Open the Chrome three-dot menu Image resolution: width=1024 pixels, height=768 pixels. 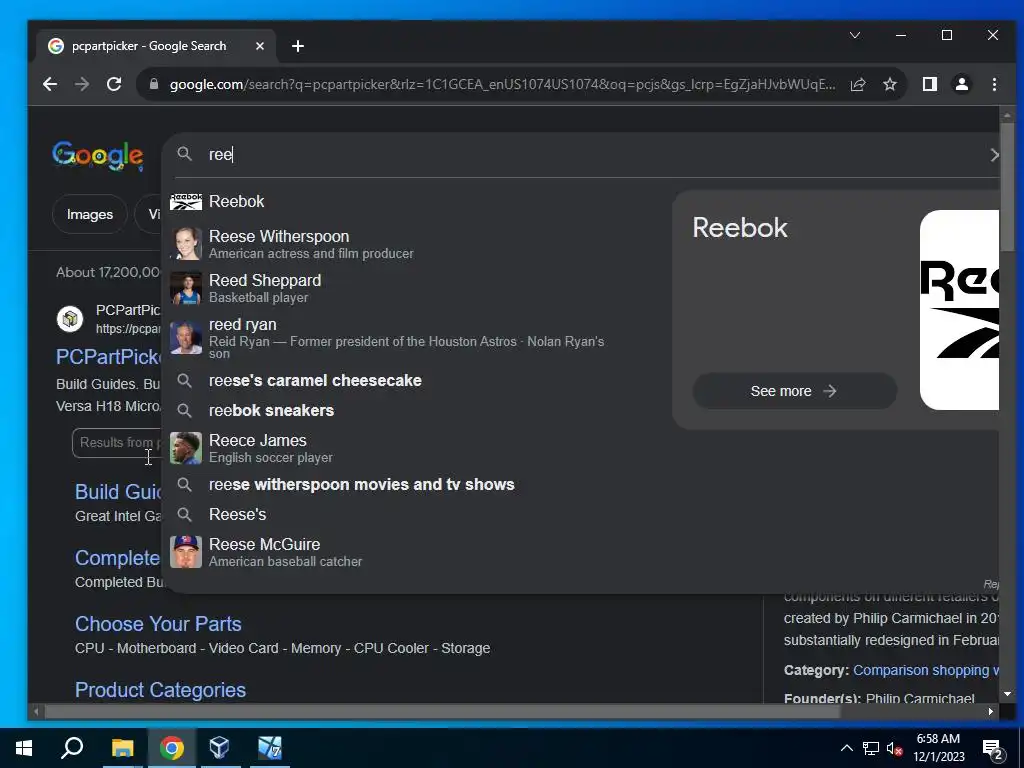coord(994,84)
